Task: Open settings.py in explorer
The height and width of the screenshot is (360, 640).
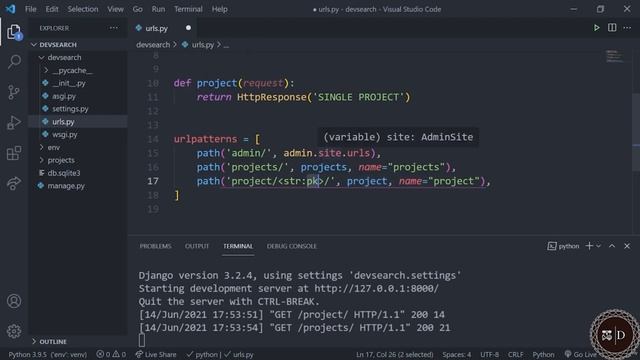Action: coord(70,109)
